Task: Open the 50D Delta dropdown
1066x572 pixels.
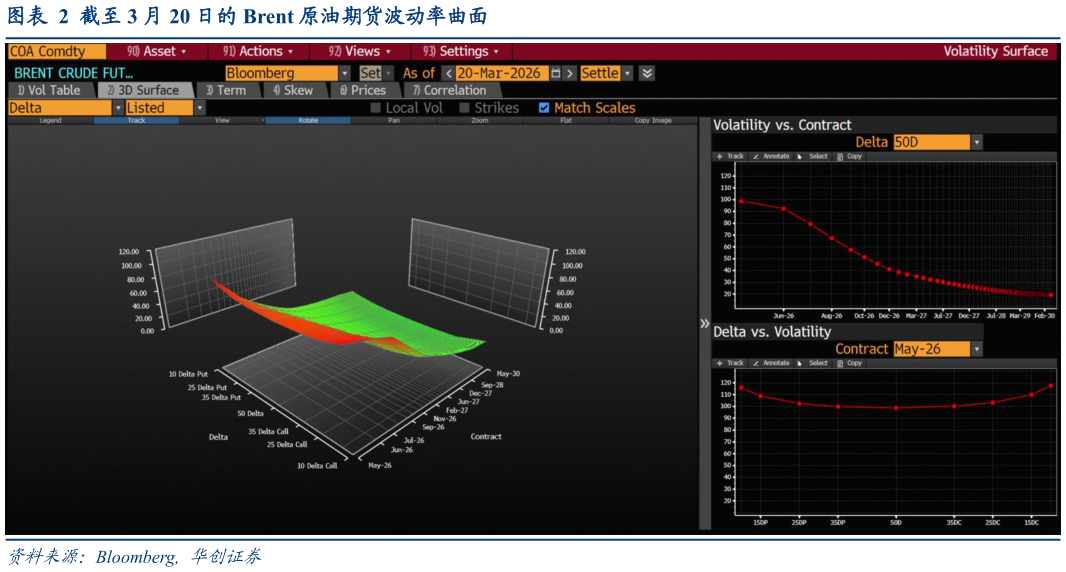Action: 977,142
